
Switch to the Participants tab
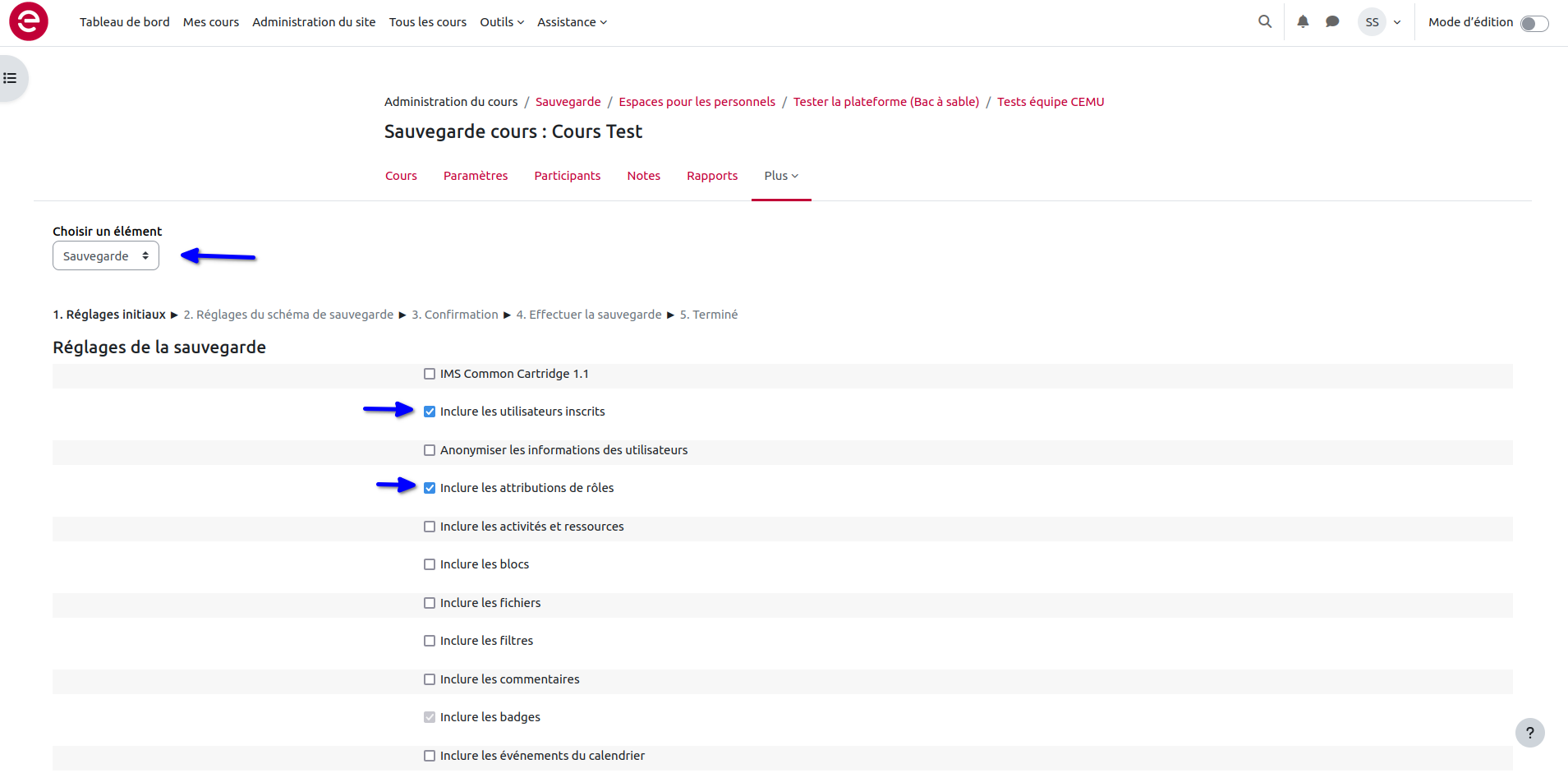(x=567, y=176)
